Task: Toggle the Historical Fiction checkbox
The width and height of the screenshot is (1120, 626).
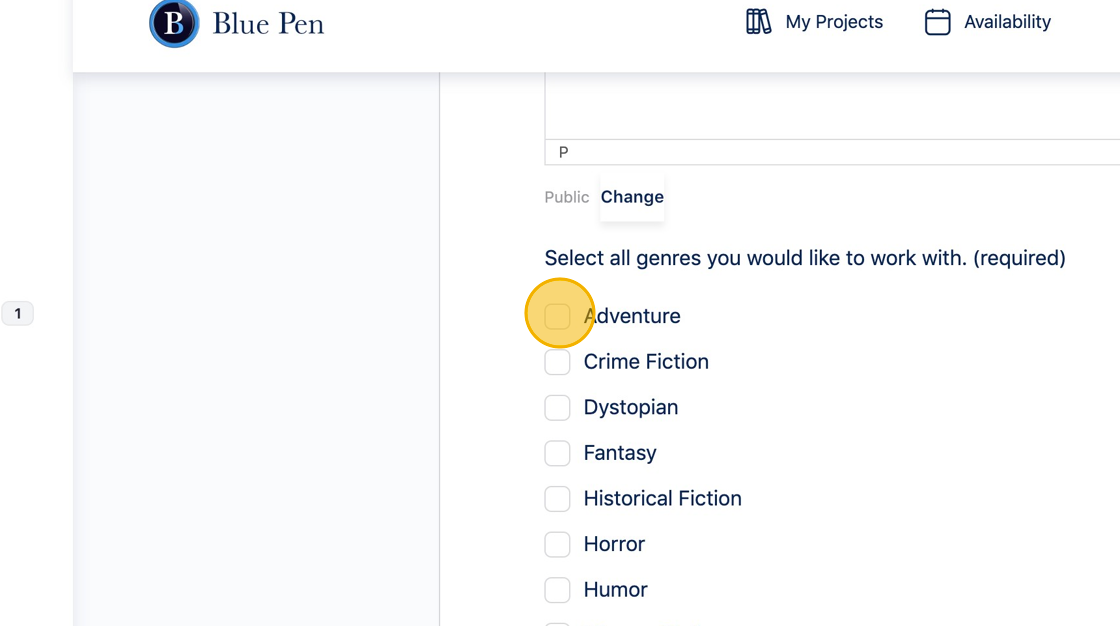Action: click(558, 499)
